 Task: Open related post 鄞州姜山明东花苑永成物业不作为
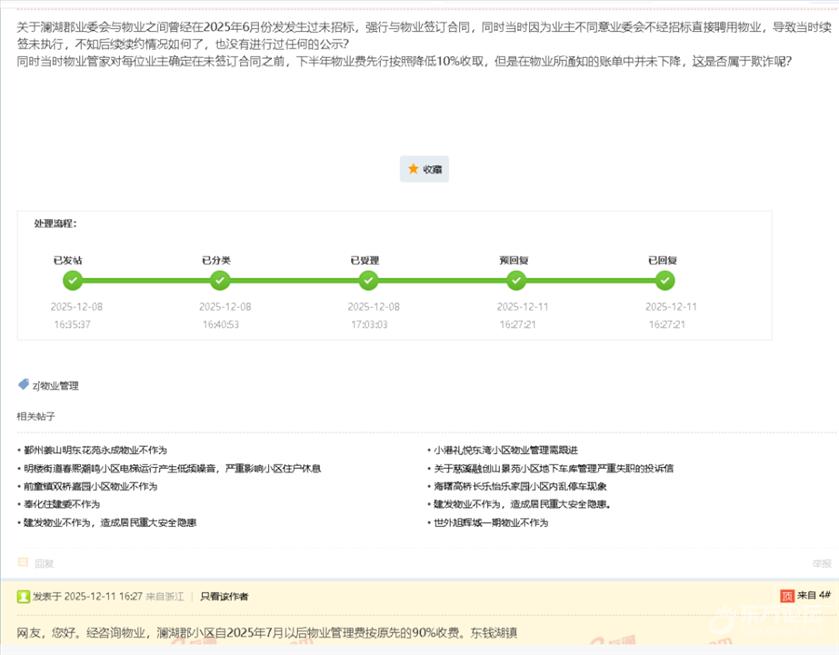tap(95, 450)
